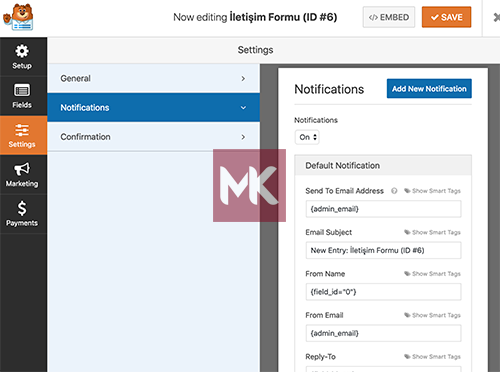This screenshot has width=500, height=372.
Task: Click the Default Notification header
Action: point(383,165)
